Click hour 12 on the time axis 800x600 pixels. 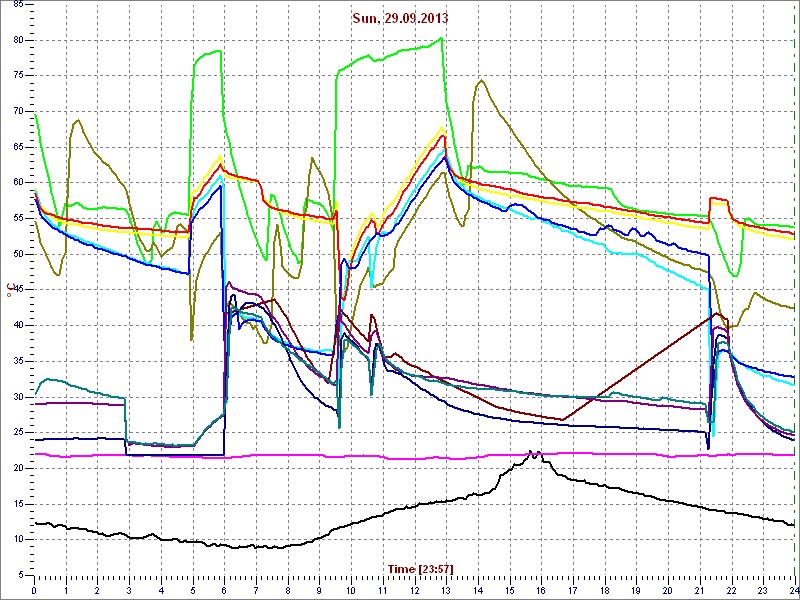[x=414, y=590]
